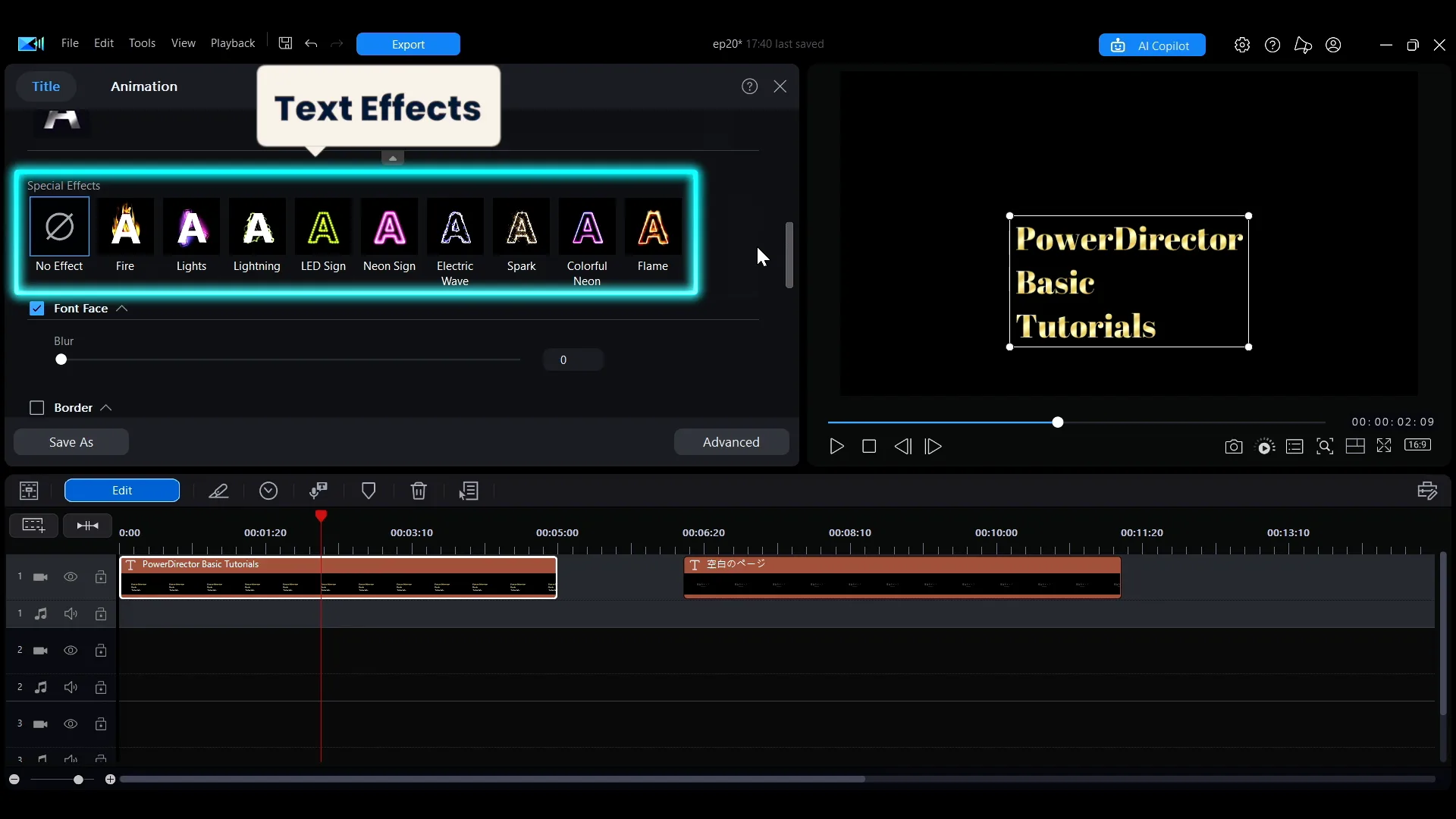Viewport: 1456px width, 819px height.
Task: Open the audio tools icon
Action: coord(318,491)
